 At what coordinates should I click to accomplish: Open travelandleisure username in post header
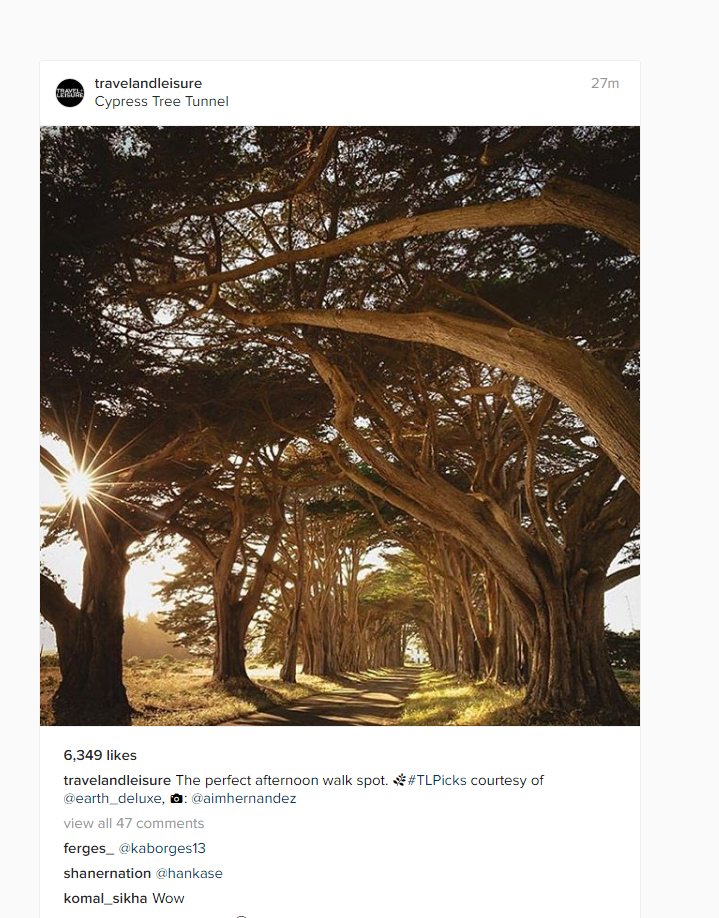tap(148, 83)
